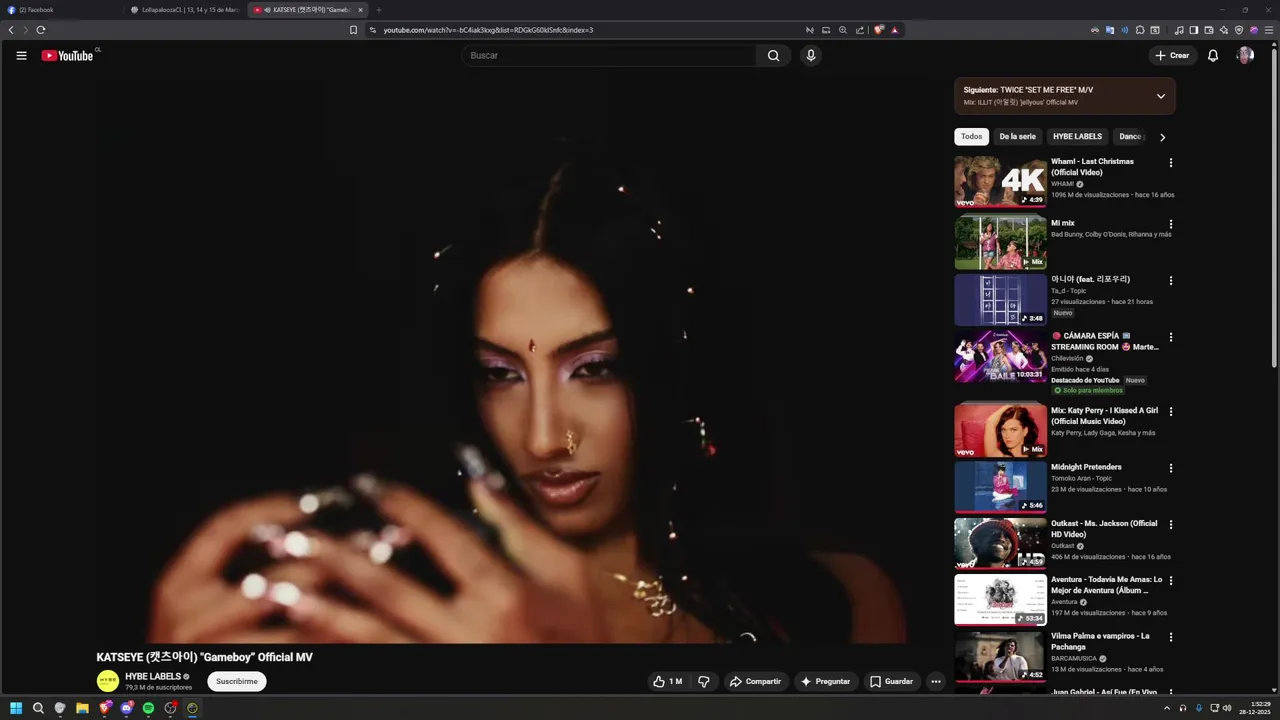Switch to the Facebook browser tab

point(60,10)
